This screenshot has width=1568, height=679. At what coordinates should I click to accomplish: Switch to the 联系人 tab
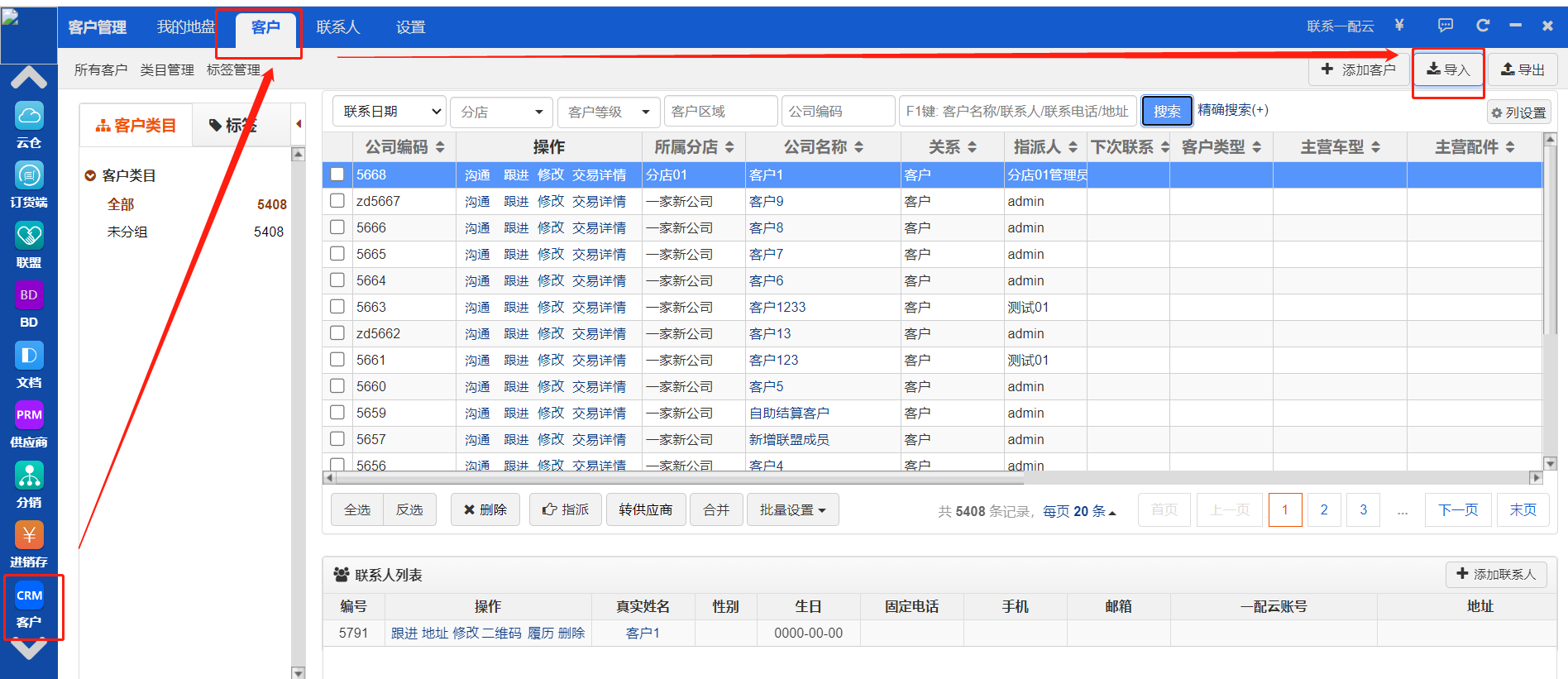(338, 27)
